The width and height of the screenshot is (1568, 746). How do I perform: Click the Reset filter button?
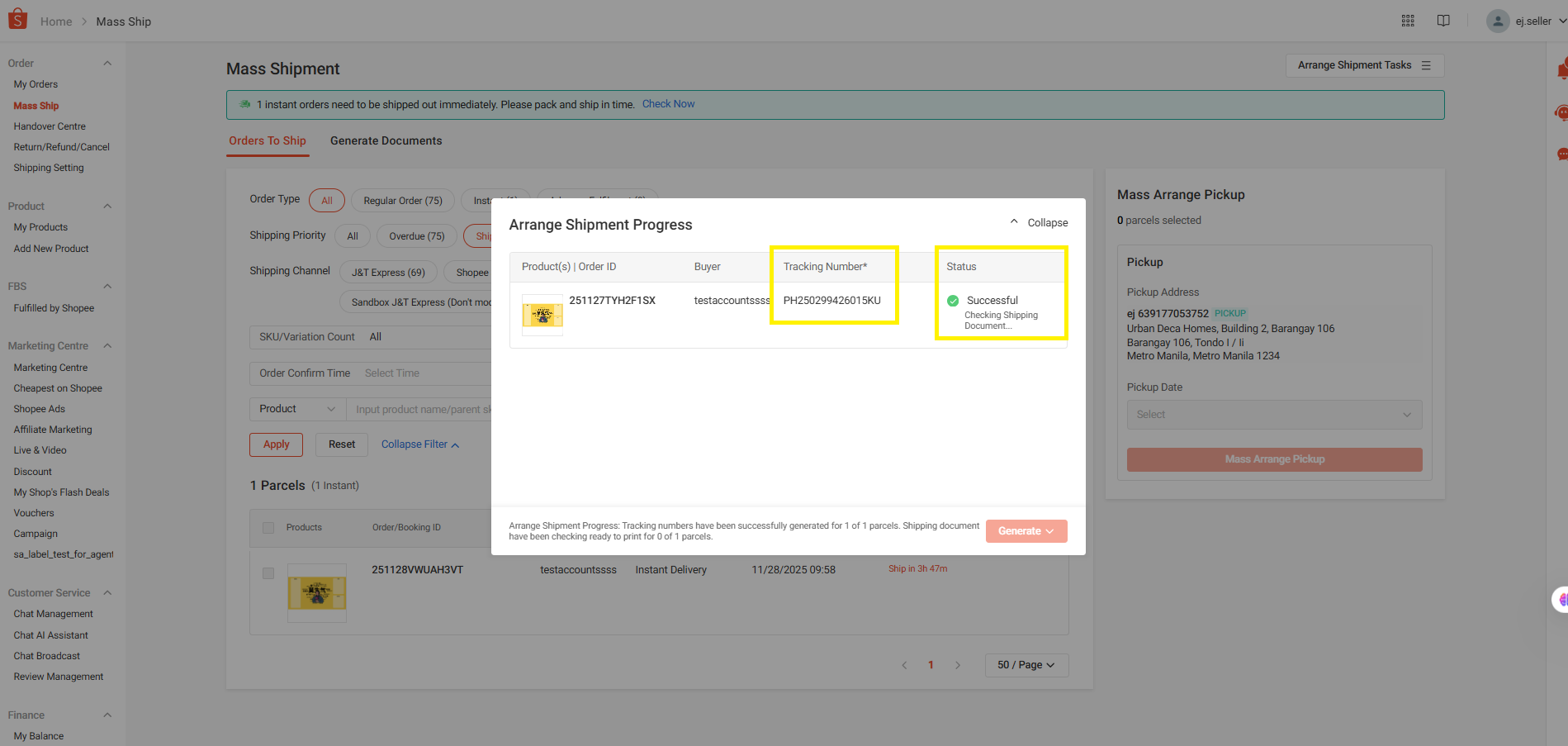point(342,444)
